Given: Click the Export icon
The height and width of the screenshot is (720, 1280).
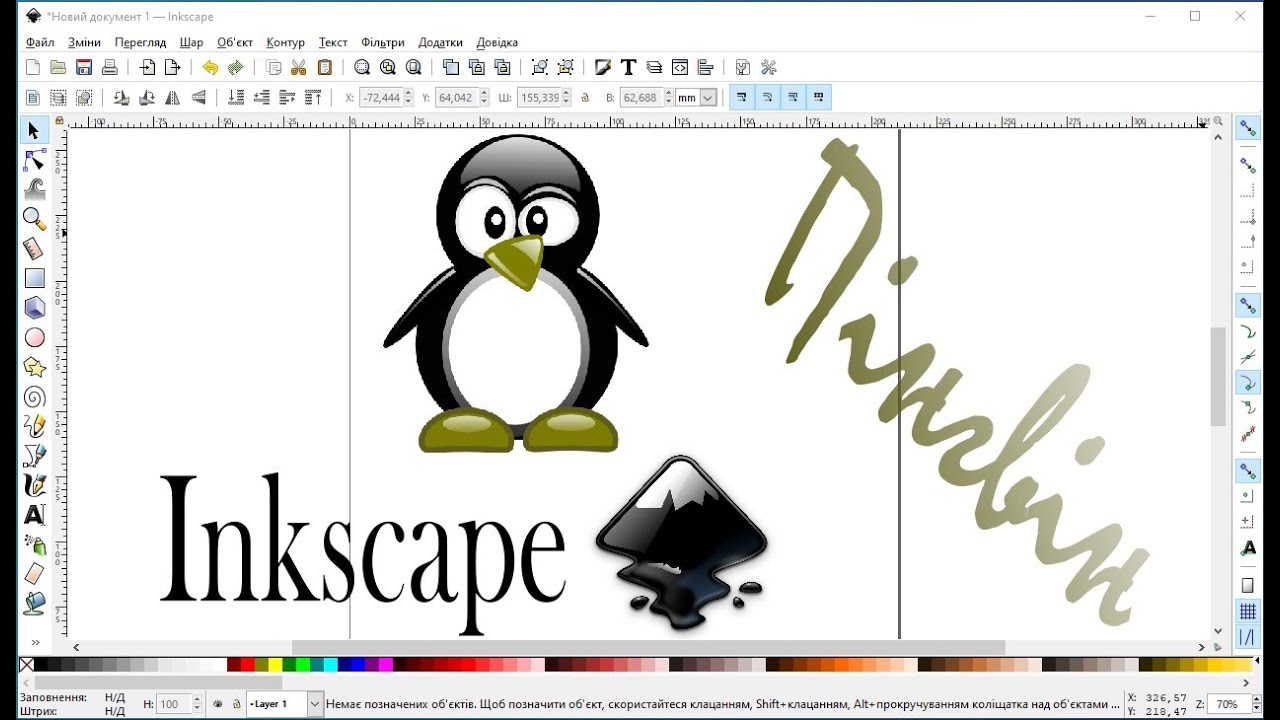Looking at the screenshot, I should [173, 67].
